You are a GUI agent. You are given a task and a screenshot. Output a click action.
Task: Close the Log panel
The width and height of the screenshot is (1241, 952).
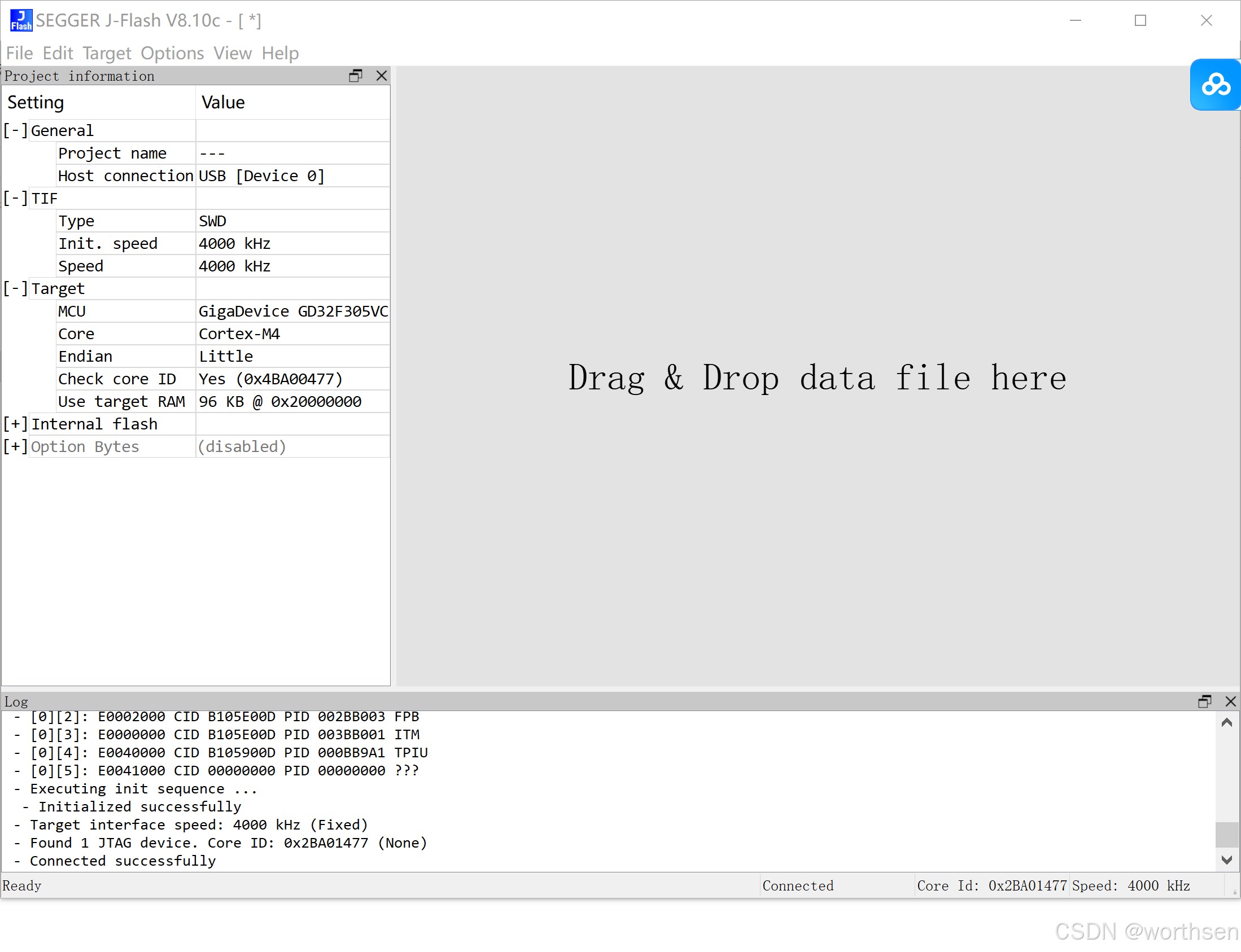click(x=1230, y=701)
